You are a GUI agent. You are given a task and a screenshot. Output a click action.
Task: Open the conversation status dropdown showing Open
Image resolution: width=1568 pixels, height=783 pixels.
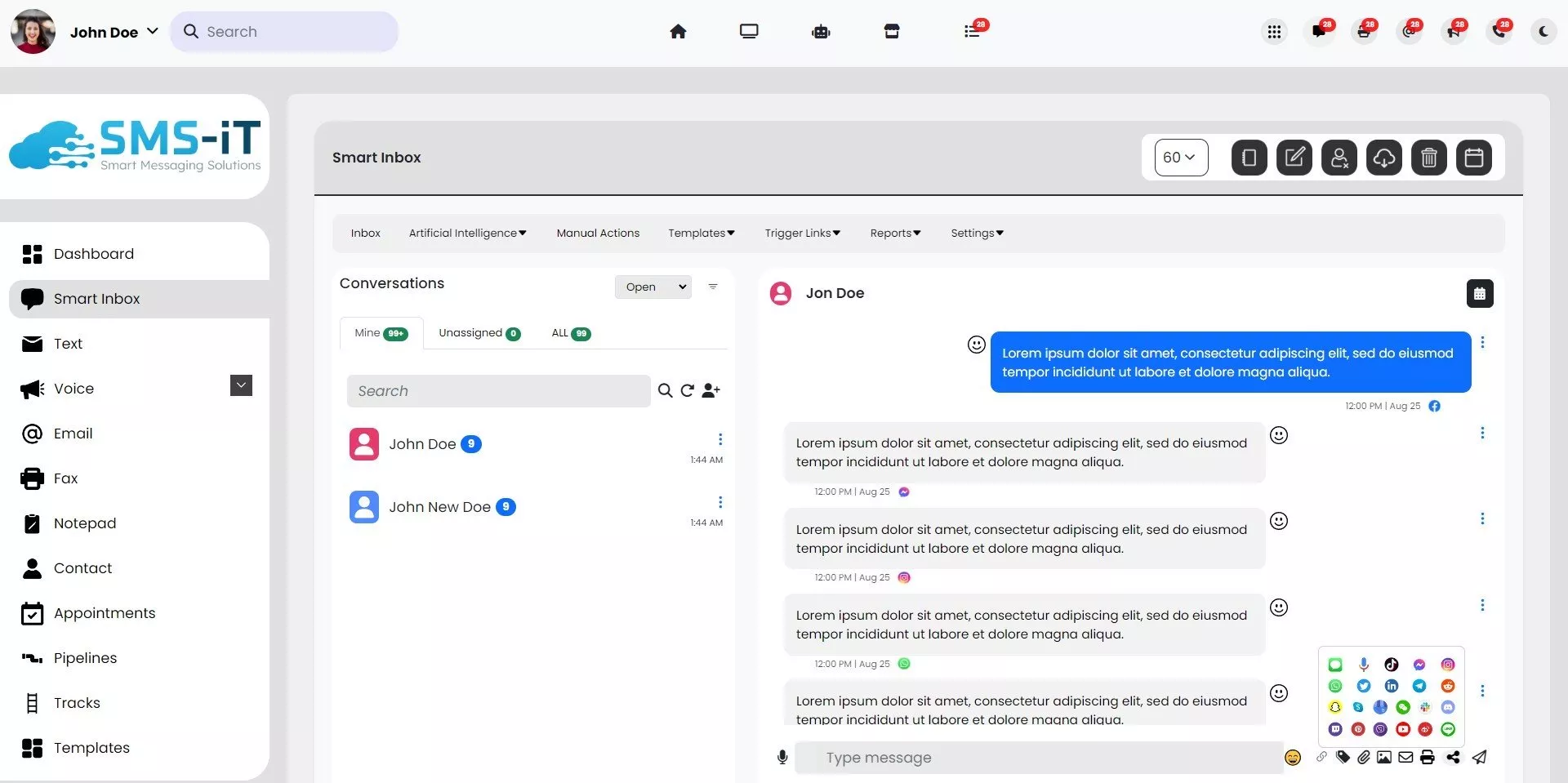[x=653, y=287]
